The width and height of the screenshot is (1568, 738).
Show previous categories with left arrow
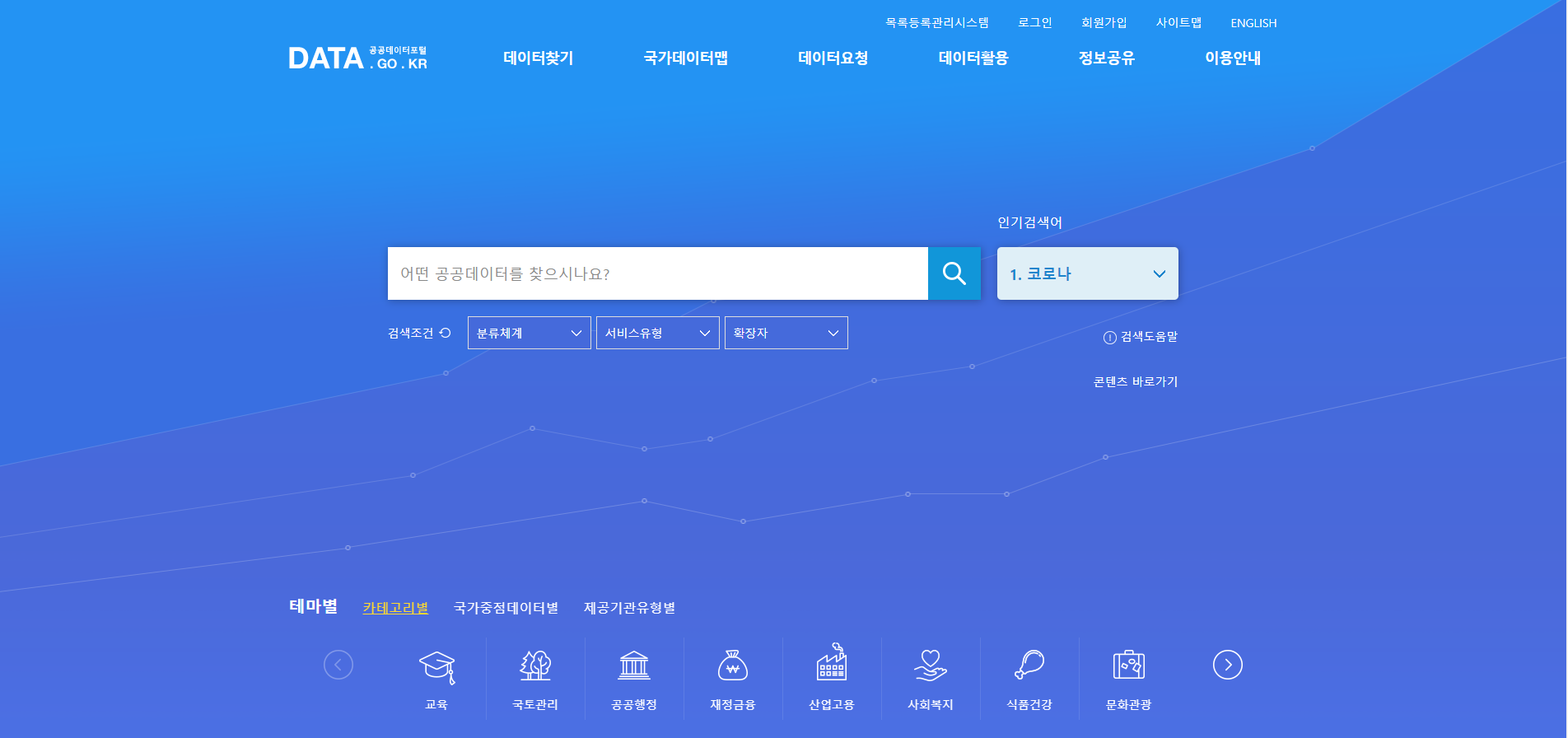(x=338, y=665)
